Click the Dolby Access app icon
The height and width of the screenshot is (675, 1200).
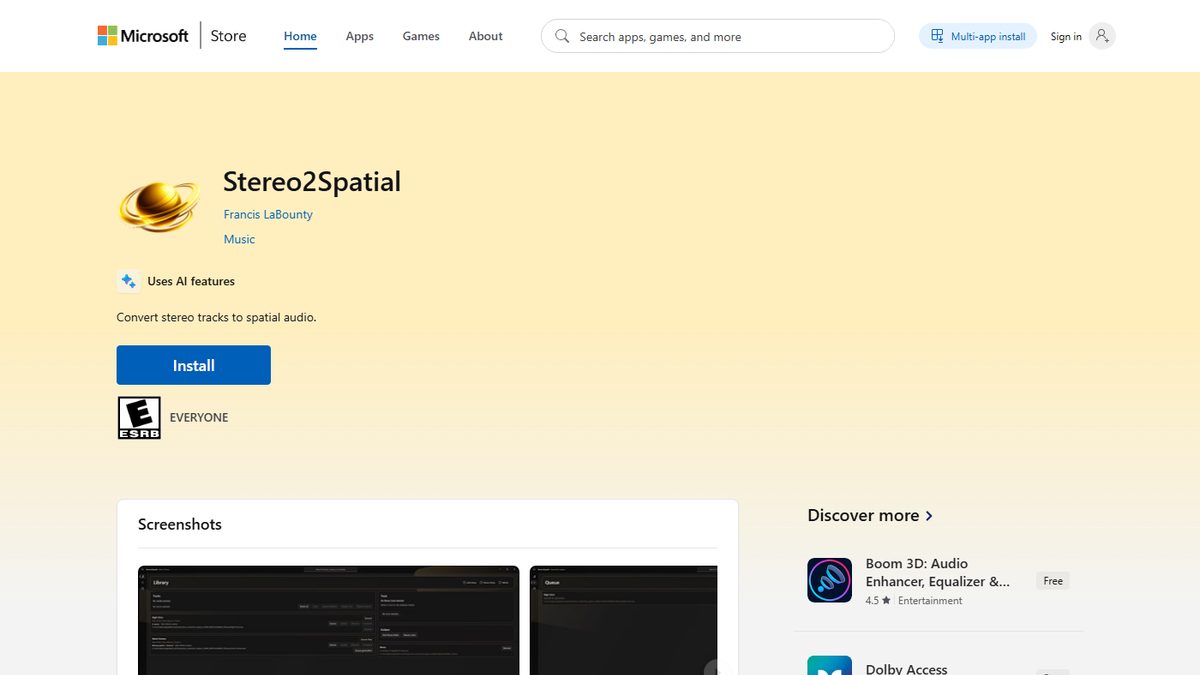[x=830, y=666]
